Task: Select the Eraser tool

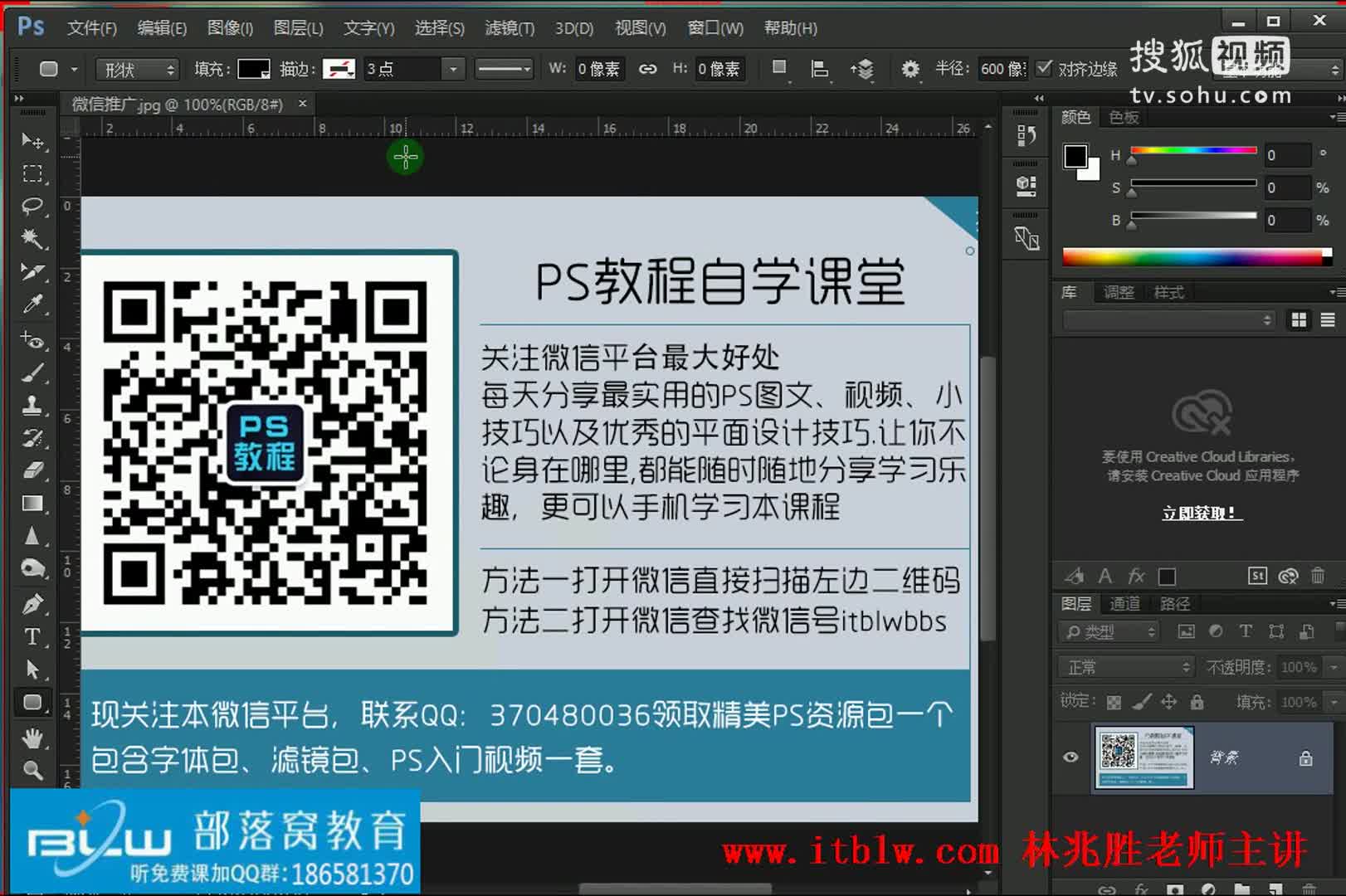Action: click(33, 470)
